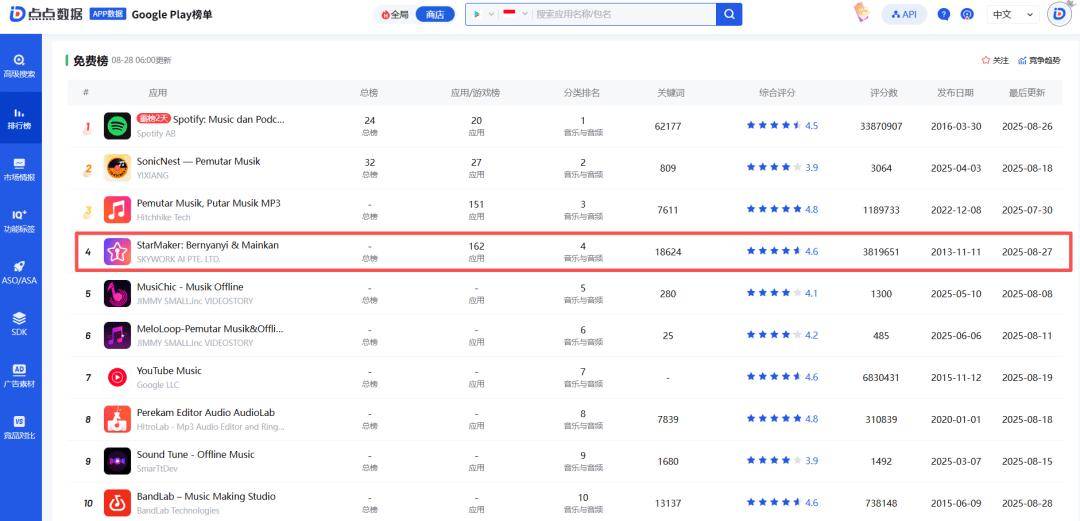Click keyword count 13137 for BandLab
1080x521 pixels.
click(x=667, y=504)
